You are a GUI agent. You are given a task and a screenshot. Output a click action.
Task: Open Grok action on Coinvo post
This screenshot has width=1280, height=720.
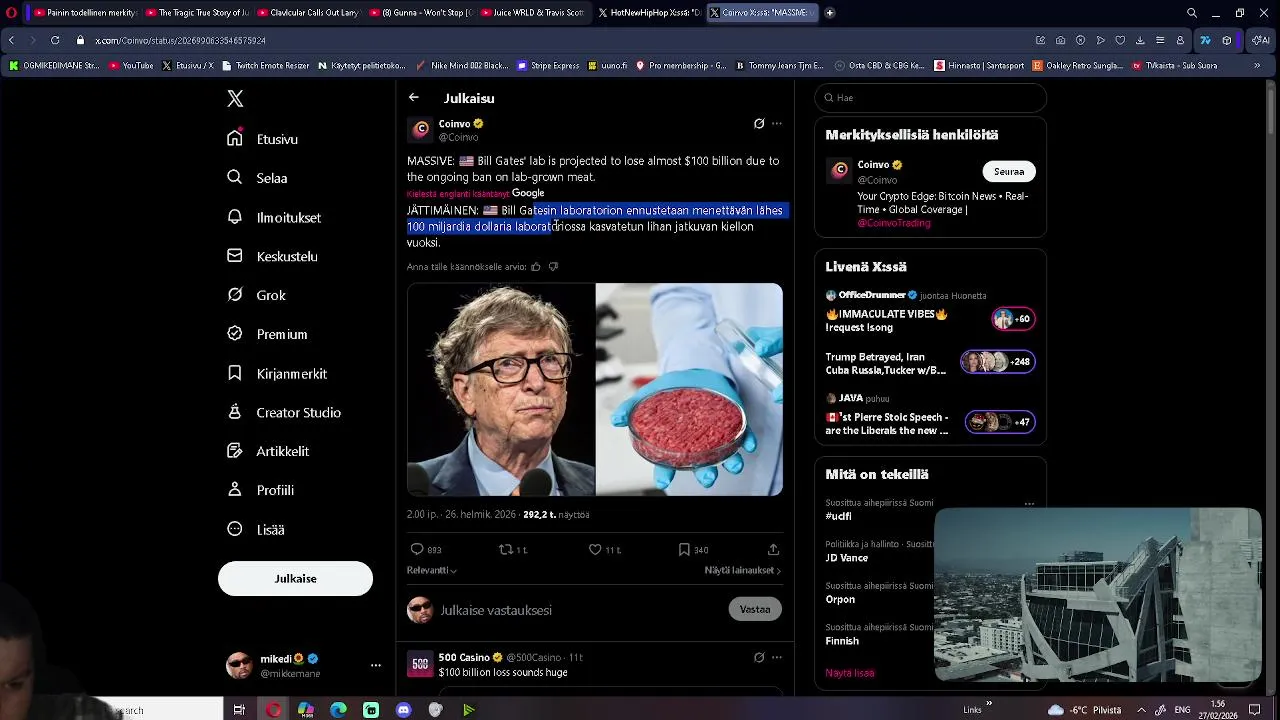click(x=759, y=124)
